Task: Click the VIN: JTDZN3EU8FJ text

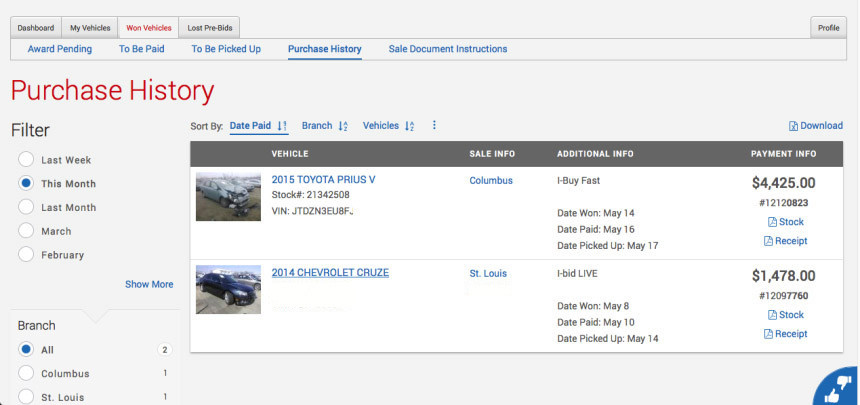Action: (x=311, y=210)
